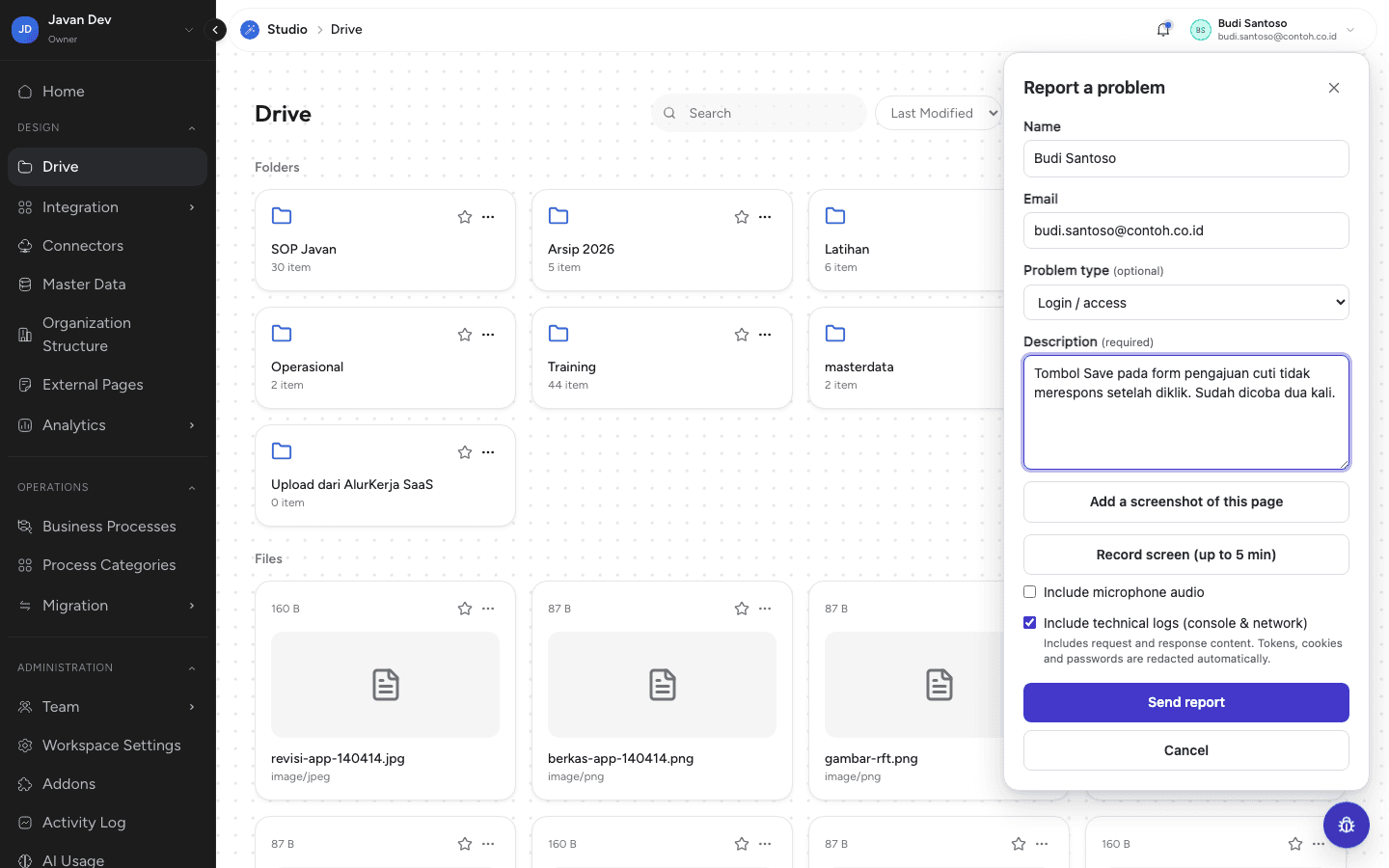The width and height of the screenshot is (1389, 868).
Task: Focus the Email input field
Action: (1186, 231)
